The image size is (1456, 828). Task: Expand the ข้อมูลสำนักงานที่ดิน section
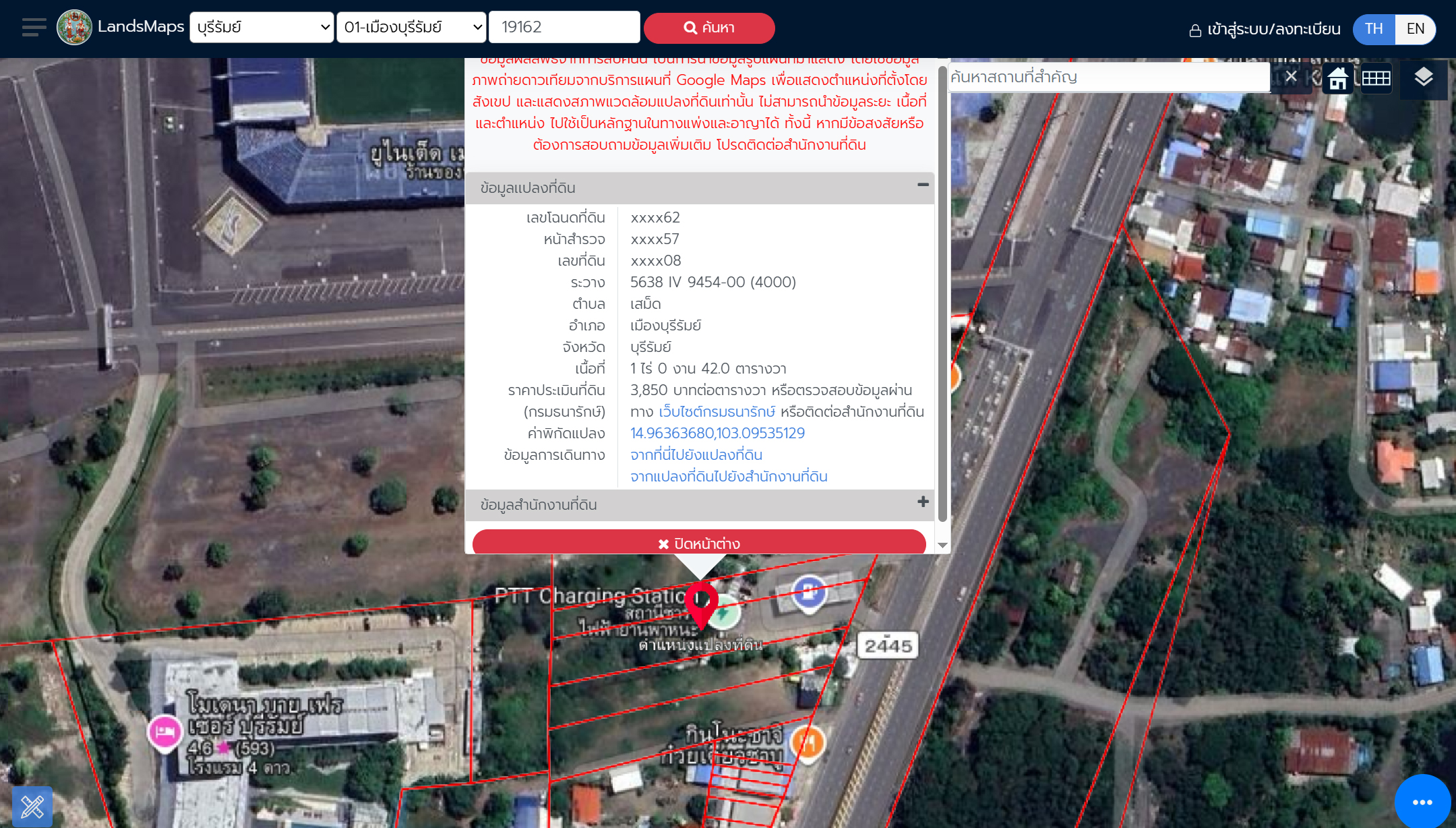coord(923,502)
